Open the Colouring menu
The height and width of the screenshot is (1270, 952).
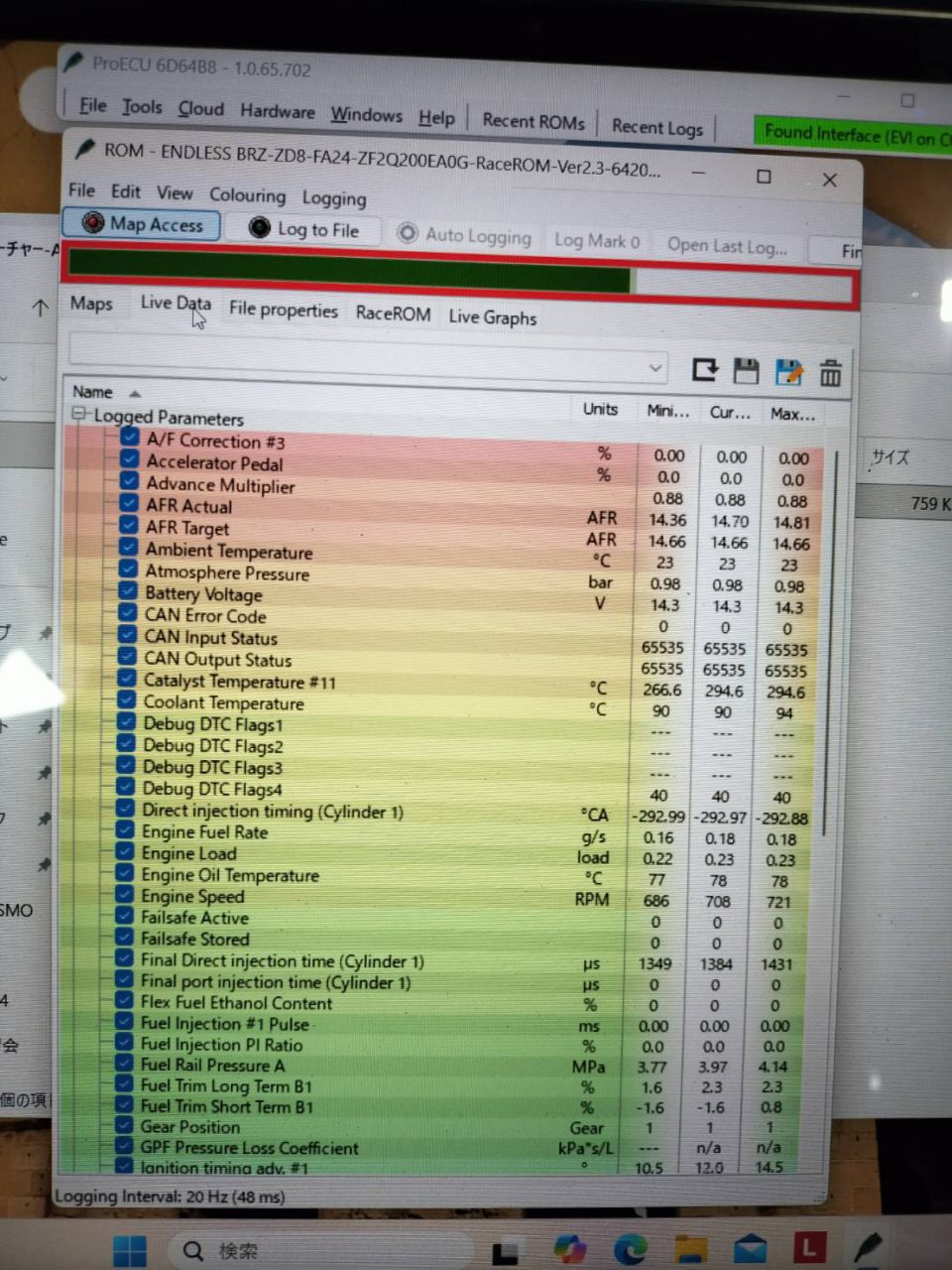pyautogui.click(x=247, y=195)
